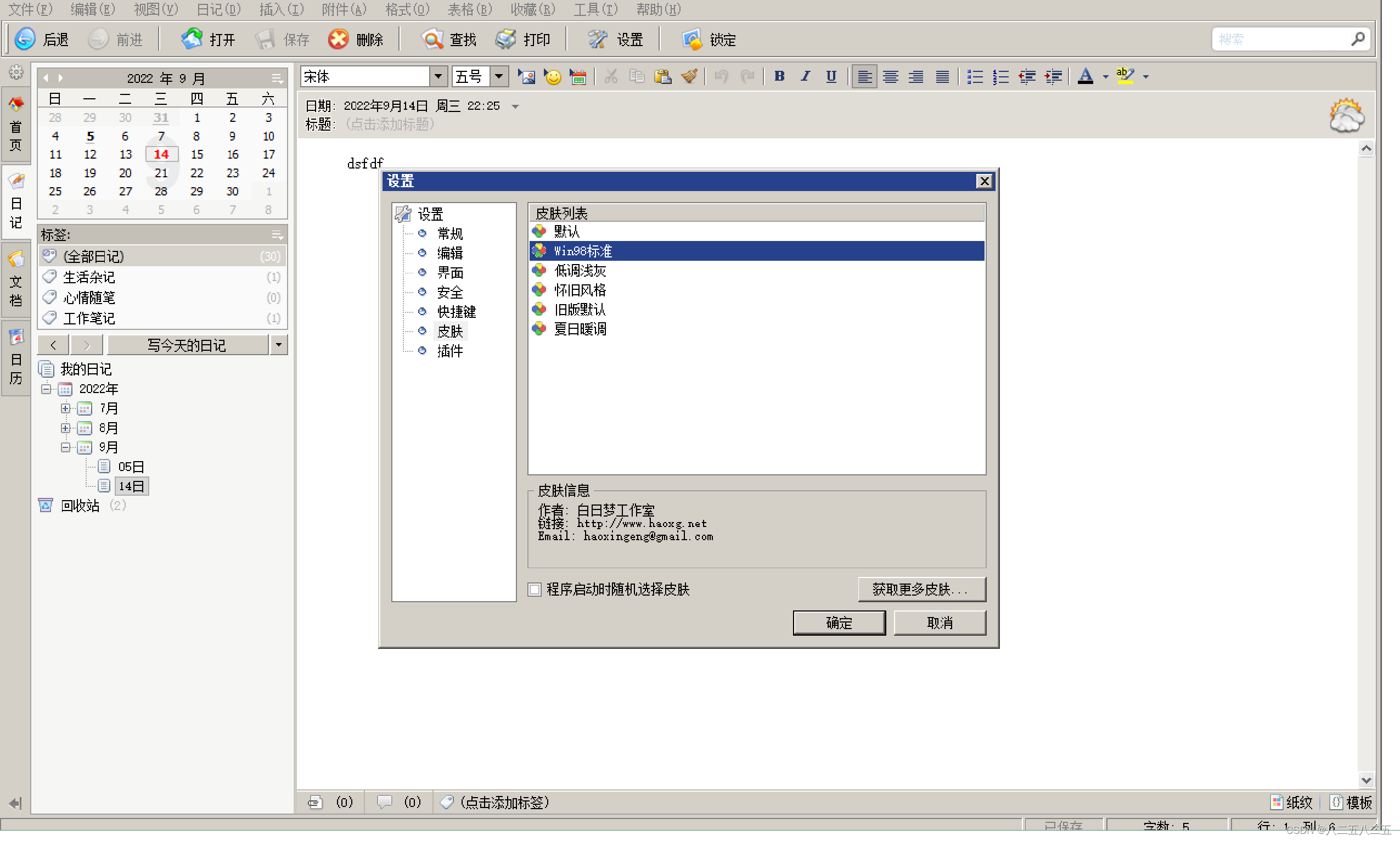Select the 怀旧风格 skin in list
The width and height of the screenshot is (1400, 841).
(580, 290)
